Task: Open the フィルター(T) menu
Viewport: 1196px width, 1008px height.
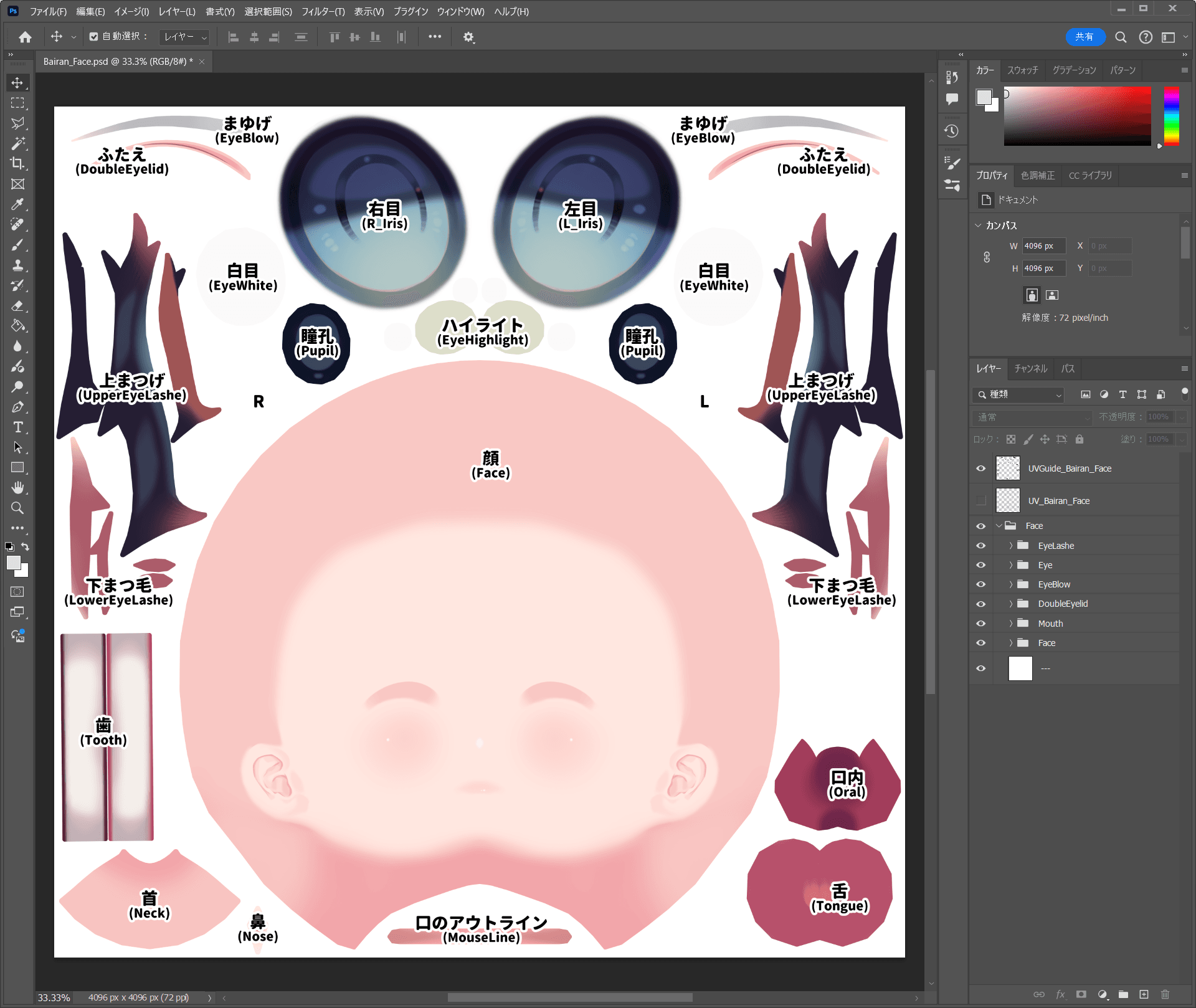Action: tap(323, 11)
